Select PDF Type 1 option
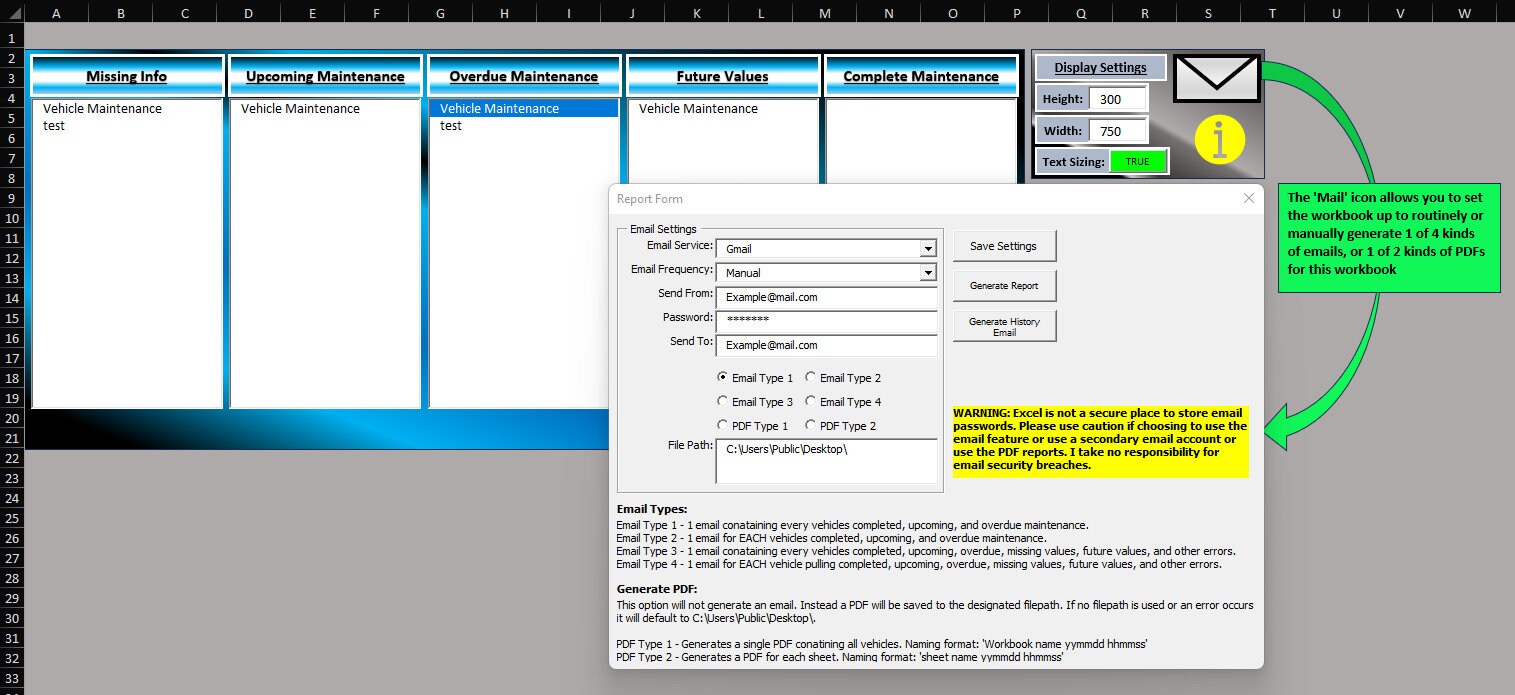The image size is (1515, 695). pos(723,425)
